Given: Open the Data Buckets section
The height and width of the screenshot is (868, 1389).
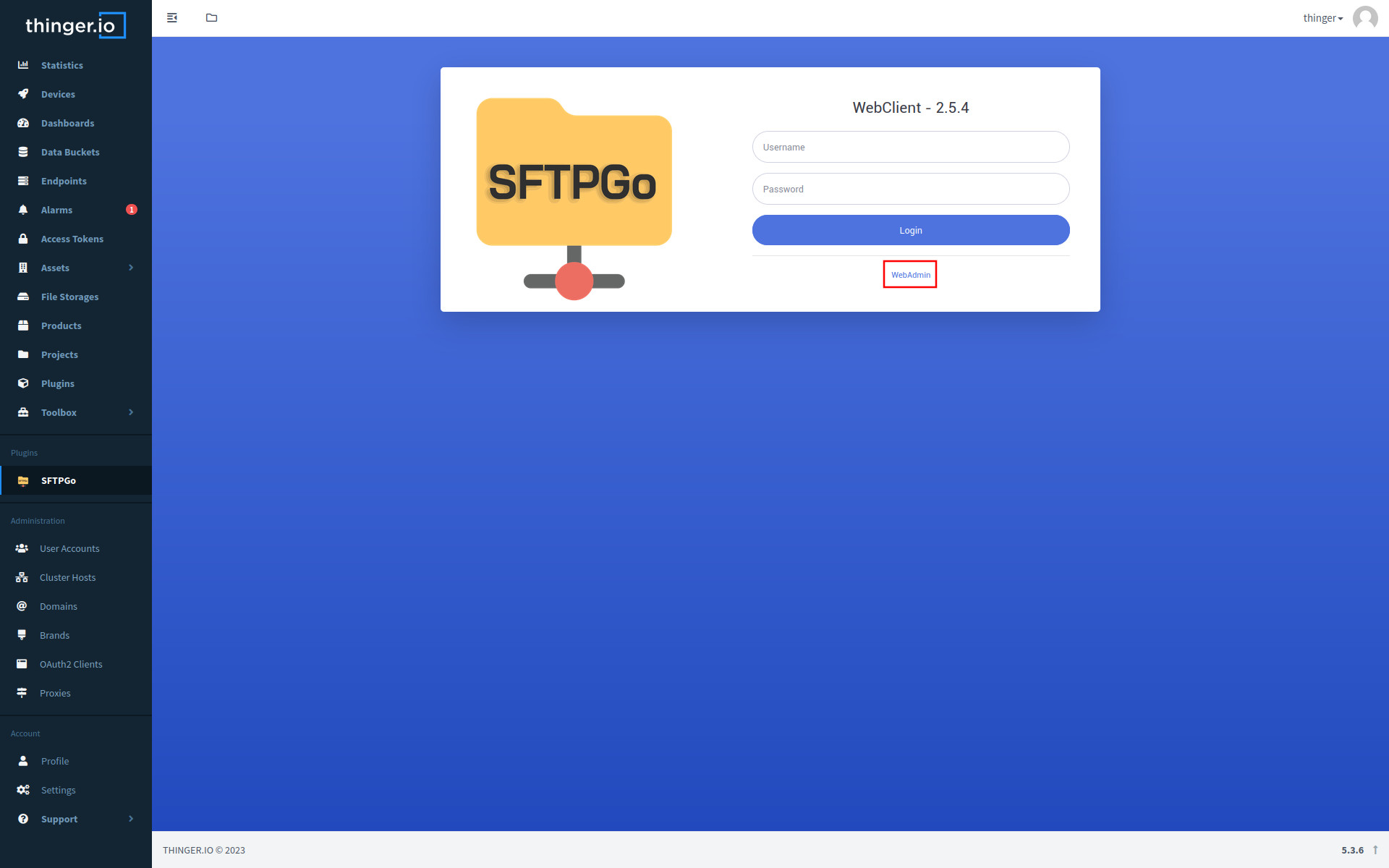Looking at the screenshot, I should coord(70,152).
